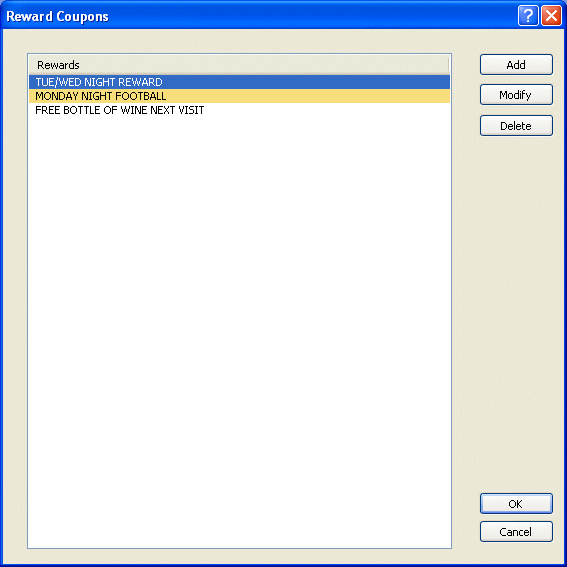Click blank row space after wine reward text
This screenshot has height=567, width=567.
click(327, 110)
